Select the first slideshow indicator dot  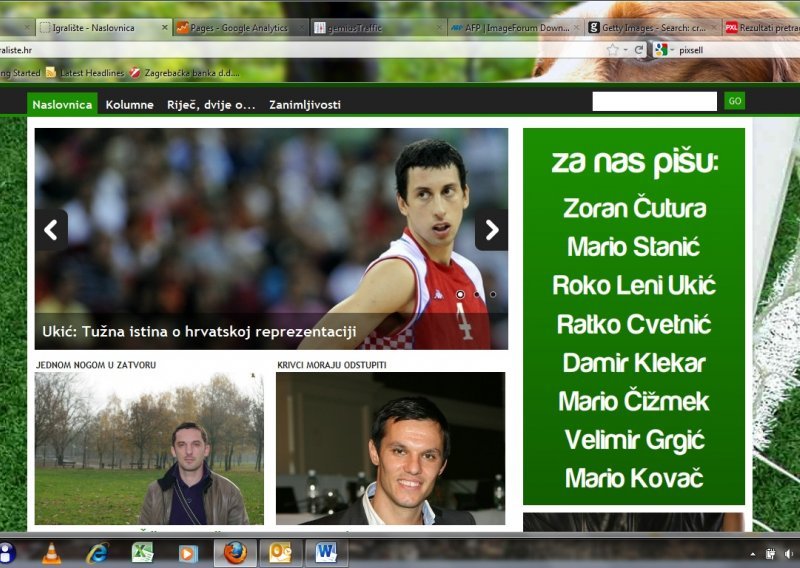coord(460,295)
